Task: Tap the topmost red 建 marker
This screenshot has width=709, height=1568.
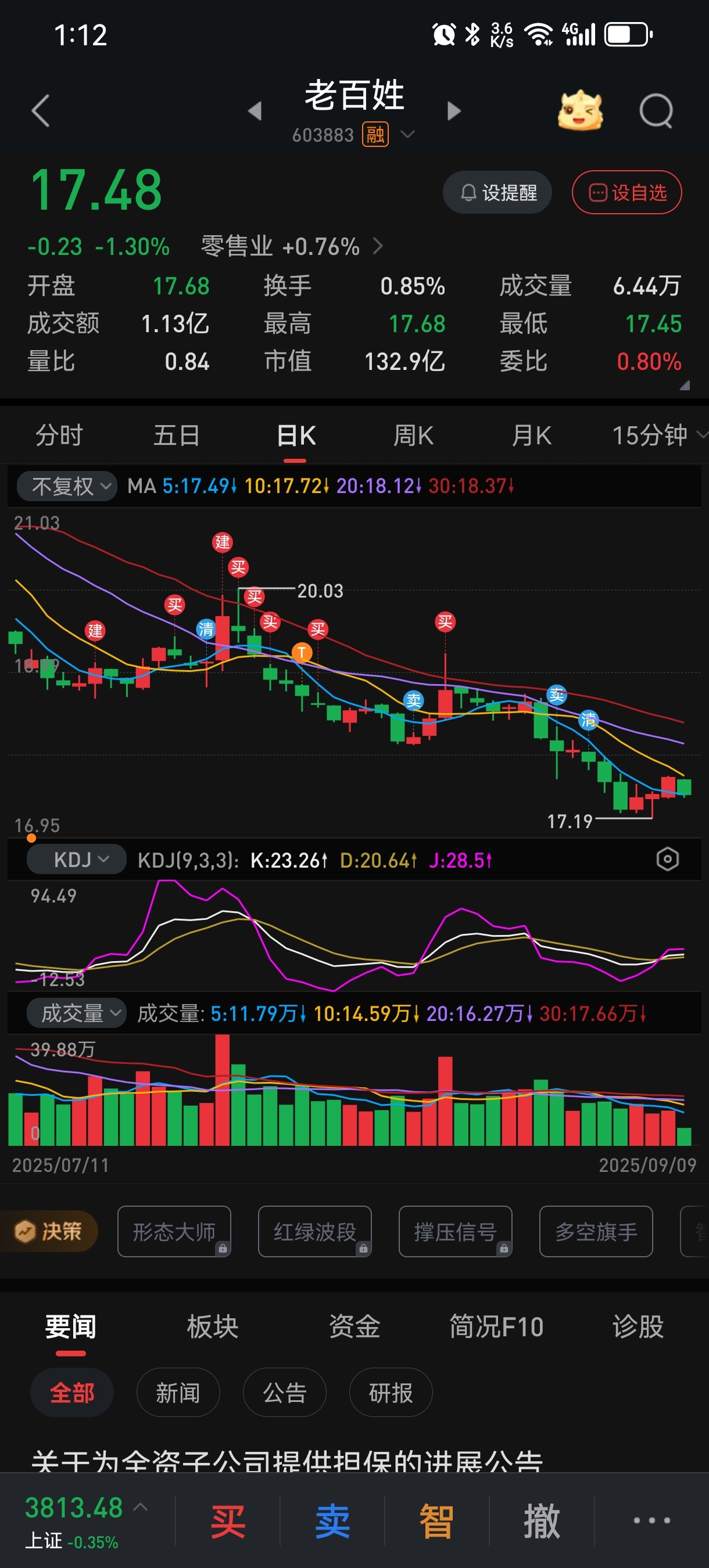Action: click(x=223, y=542)
